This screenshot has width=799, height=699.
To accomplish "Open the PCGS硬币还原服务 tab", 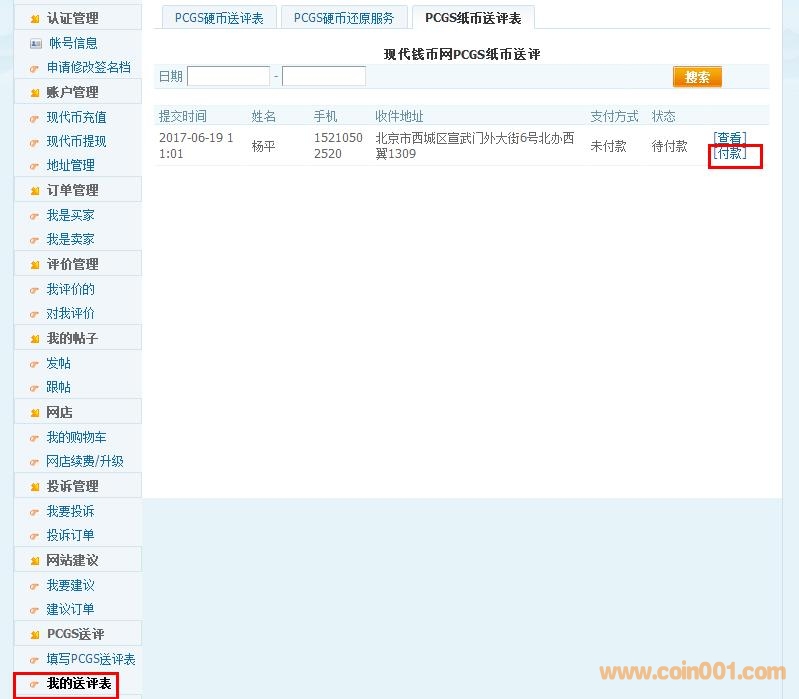I will click(x=343, y=18).
